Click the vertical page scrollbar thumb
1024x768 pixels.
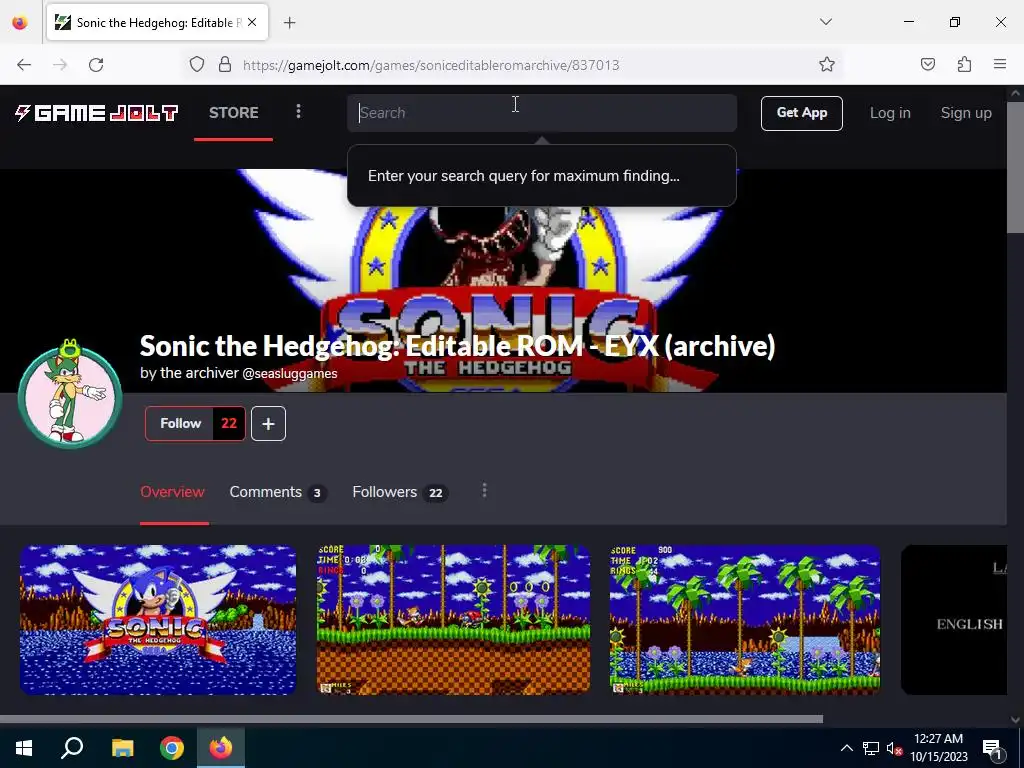pos(1015,167)
